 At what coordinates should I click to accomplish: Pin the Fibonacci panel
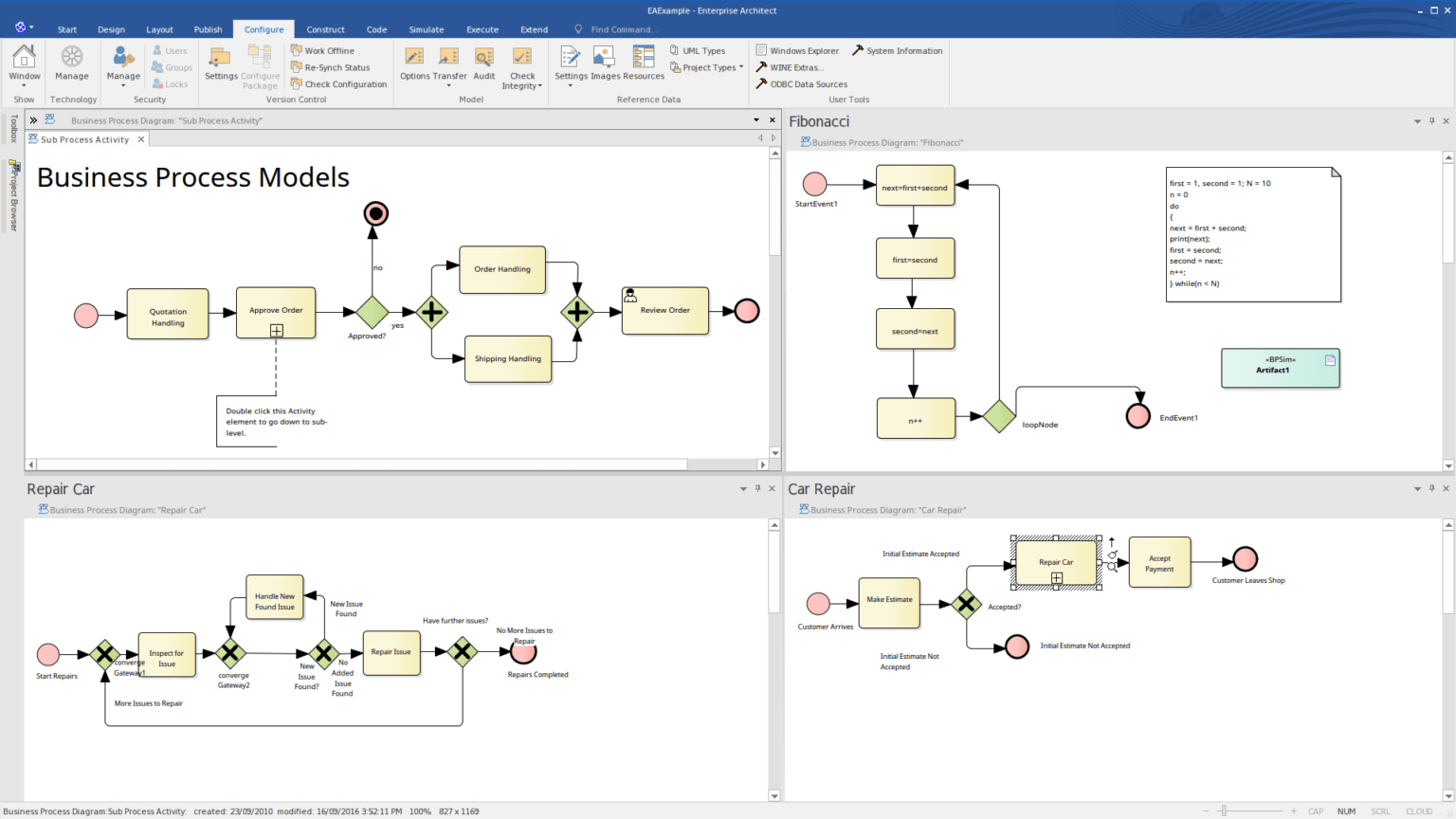pos(1431,121)
